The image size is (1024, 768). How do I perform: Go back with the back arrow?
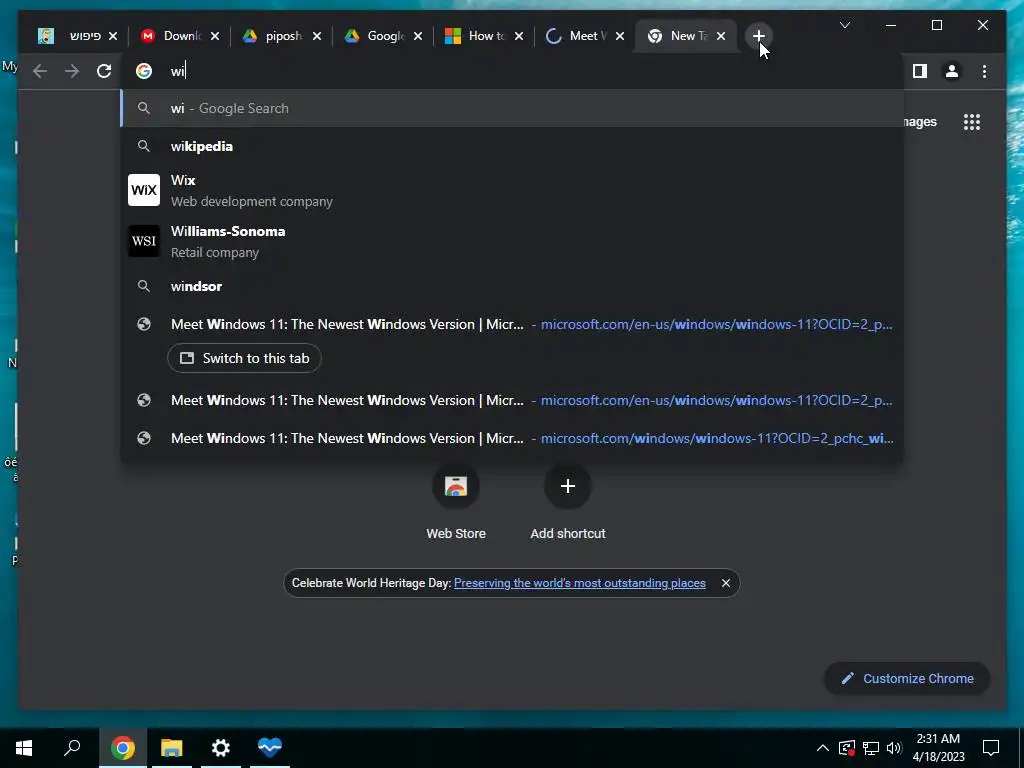[x=40, y=71]
